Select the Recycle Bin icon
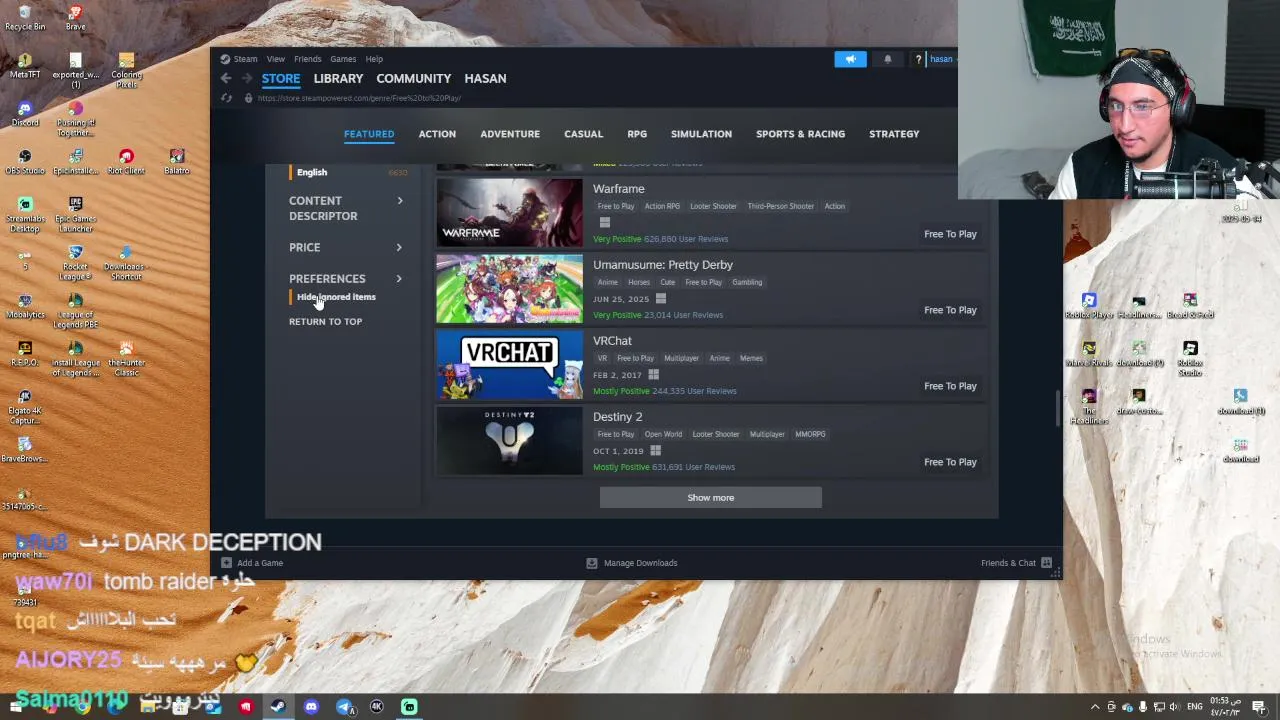 coord(25,16)
